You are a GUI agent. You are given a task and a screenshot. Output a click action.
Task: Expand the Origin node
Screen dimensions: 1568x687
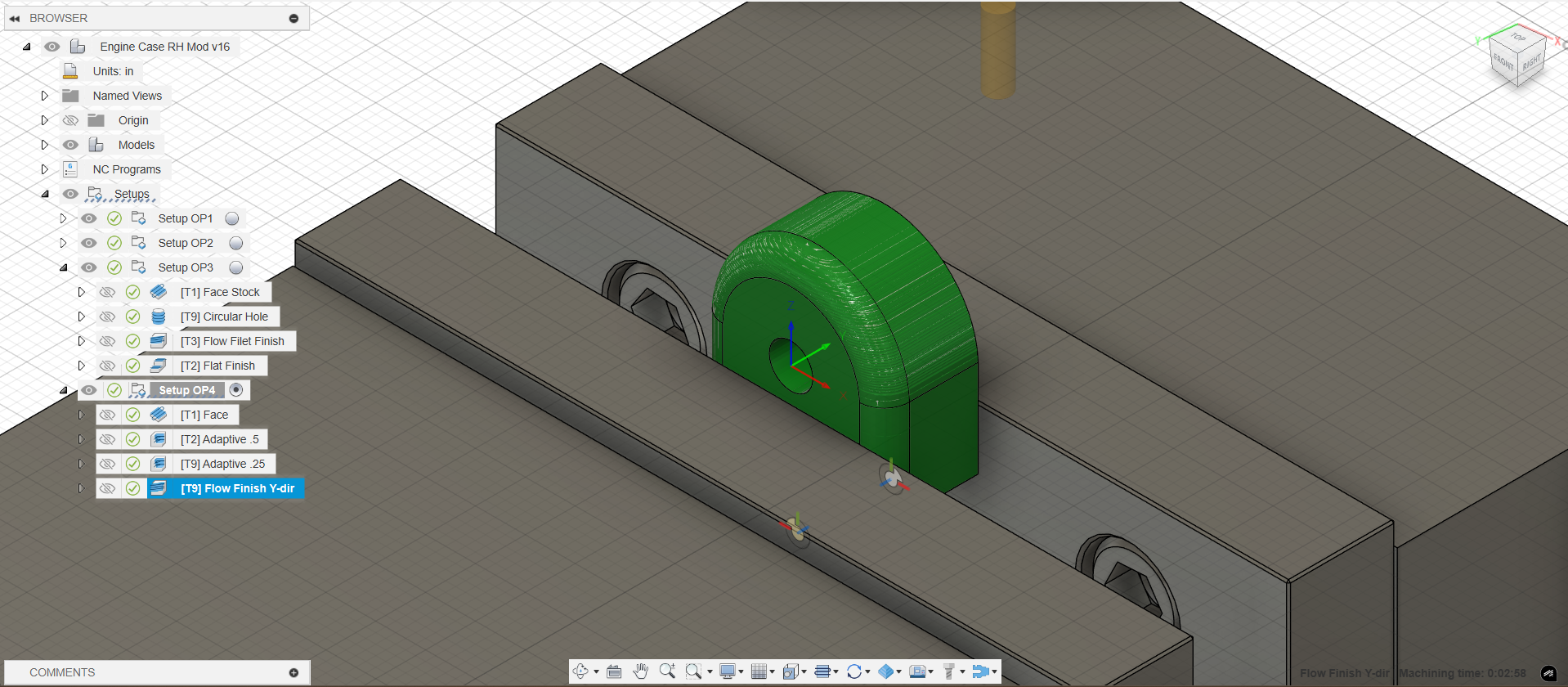45,120
